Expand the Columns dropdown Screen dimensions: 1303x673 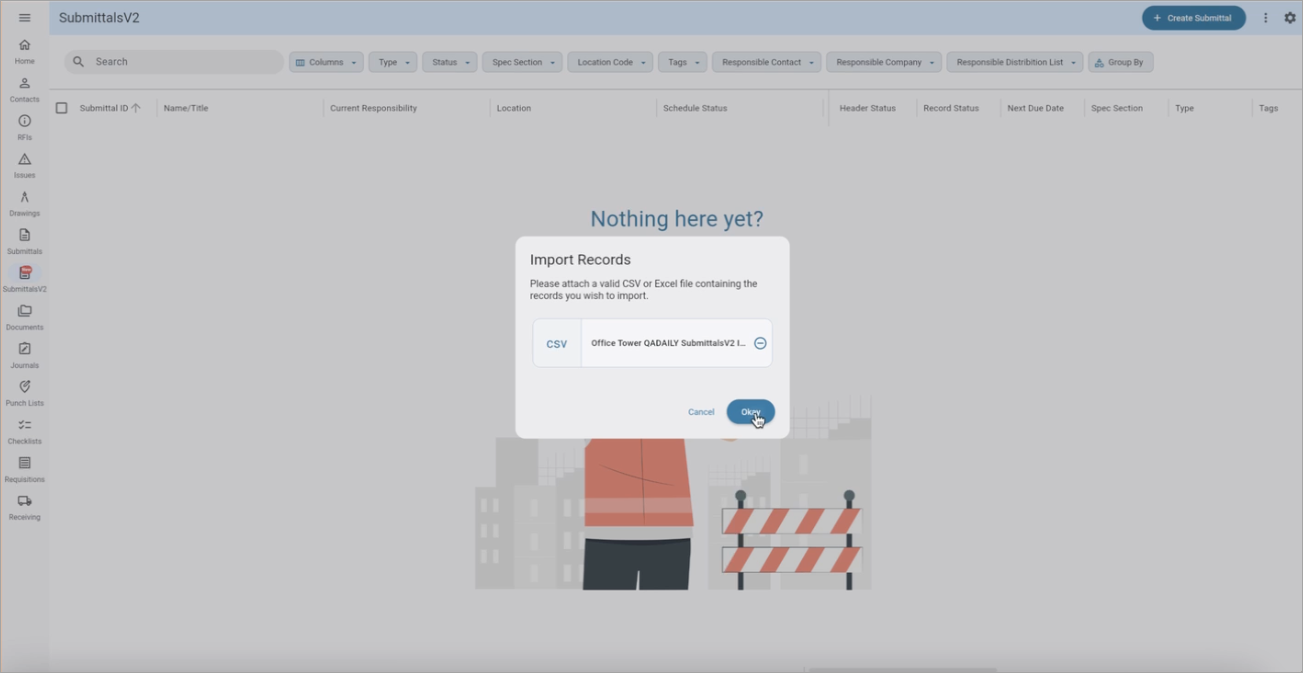coord(326,62)
